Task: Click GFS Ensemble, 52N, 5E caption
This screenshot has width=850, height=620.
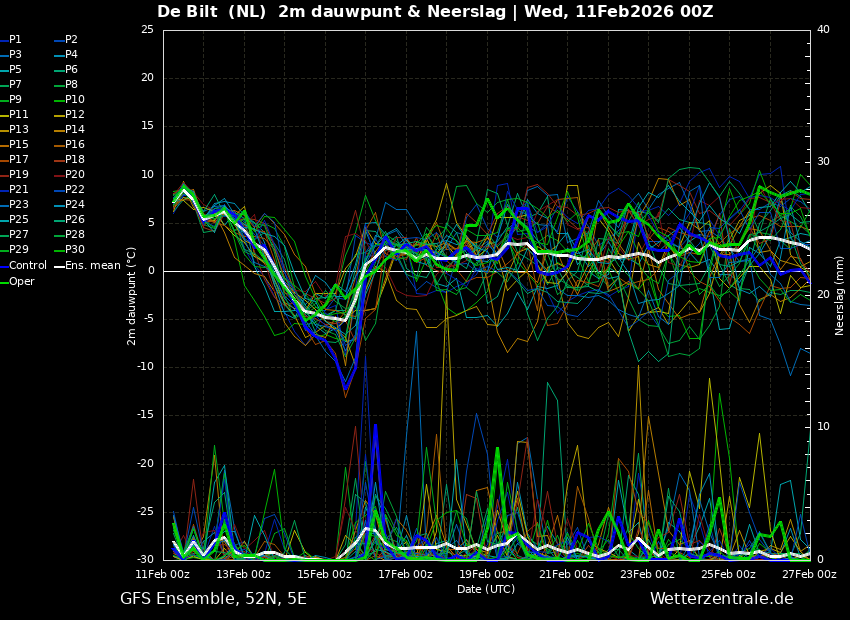Action: [x=214, y=599]
